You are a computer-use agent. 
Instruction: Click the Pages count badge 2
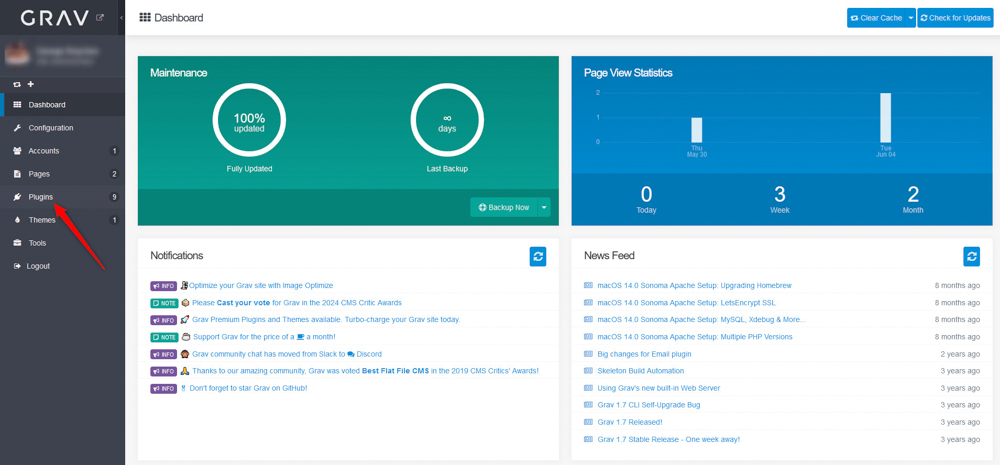(x=114, y=174)
